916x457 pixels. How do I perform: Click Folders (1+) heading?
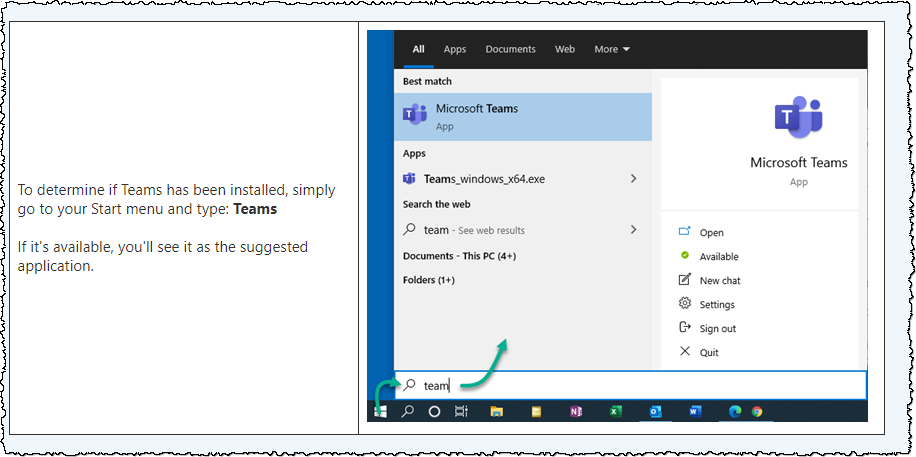click(x=428, y=280)
